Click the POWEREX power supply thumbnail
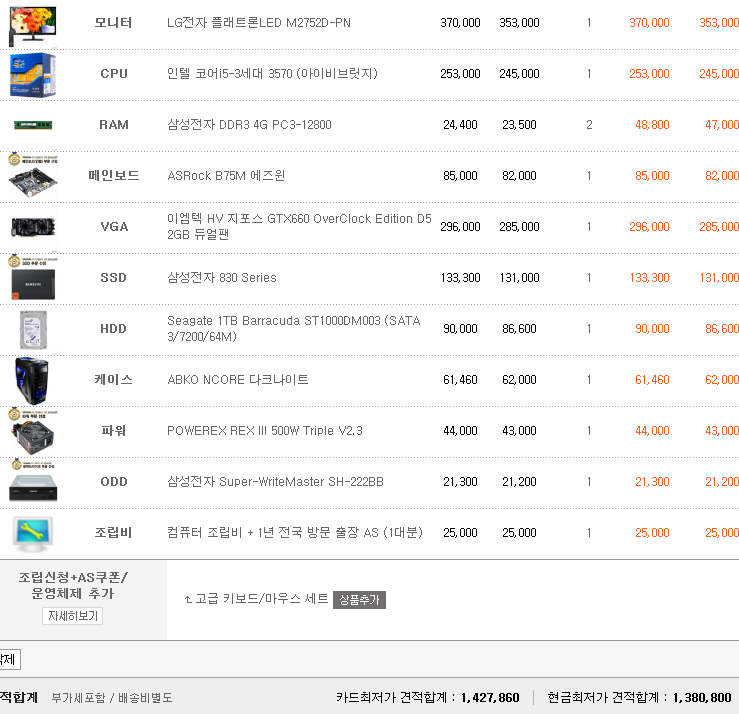Screen dimensions: 739x714 pyautogui.click(x=33, y=431)
